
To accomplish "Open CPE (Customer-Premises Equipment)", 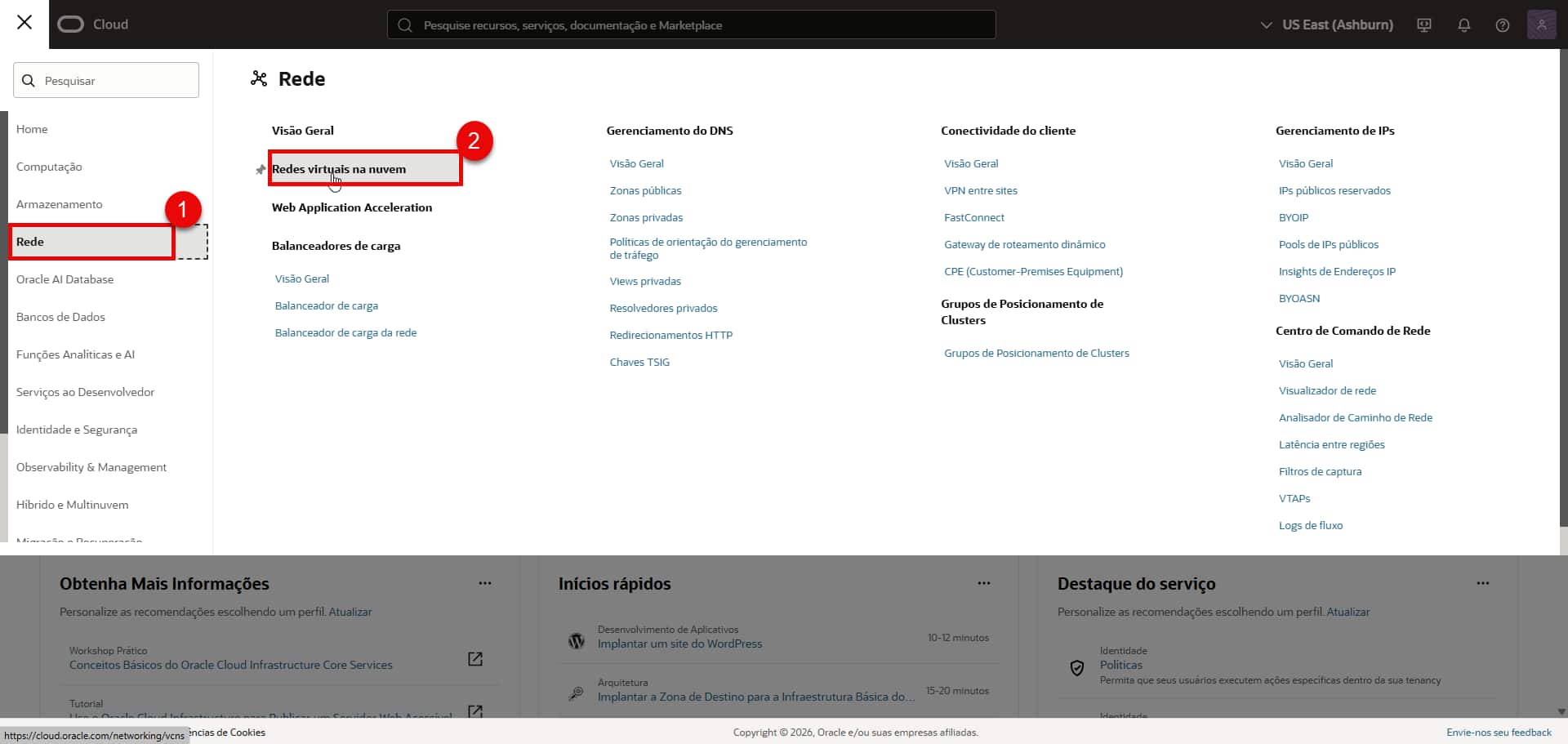I will tap(1034, 271).
